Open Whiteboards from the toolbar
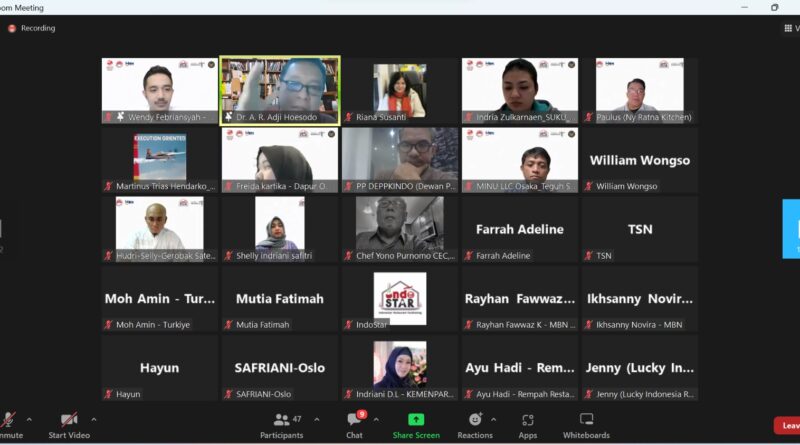The height and width of the screenshot is (445, 800). click(x=586, y=420)
